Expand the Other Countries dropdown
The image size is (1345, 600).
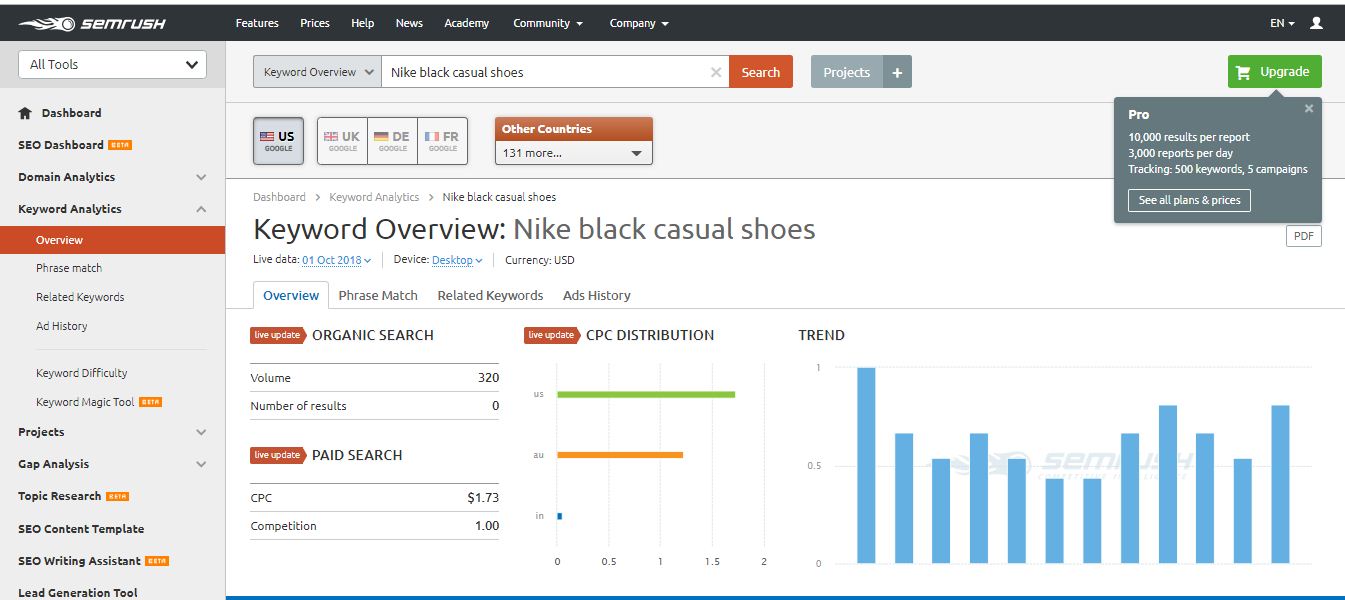coord(573,153)
